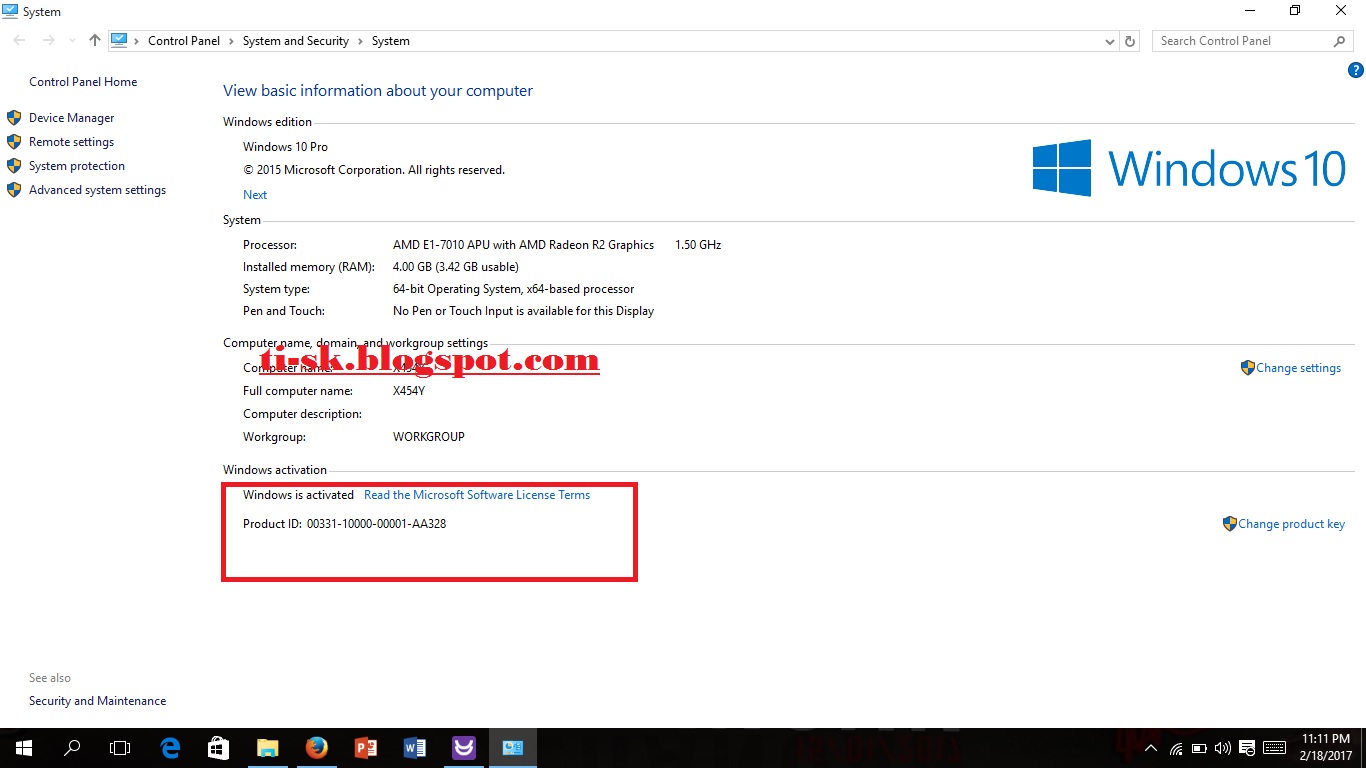This screenshot has height=768, width=1366.
Task: Click the Next link under Windows edition
Action: 255,195
